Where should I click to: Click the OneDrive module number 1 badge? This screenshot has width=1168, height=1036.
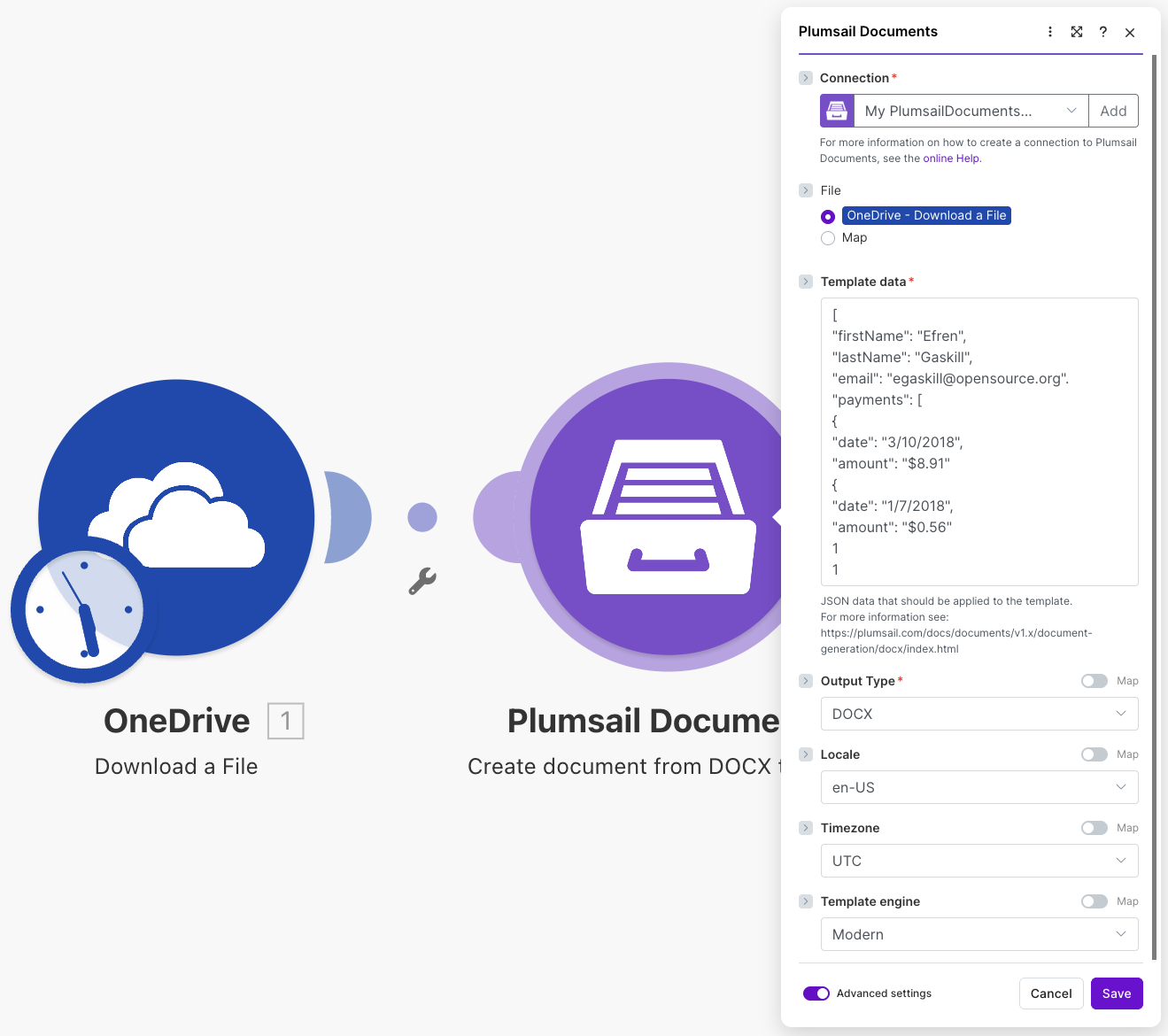(x=286, y=721)
